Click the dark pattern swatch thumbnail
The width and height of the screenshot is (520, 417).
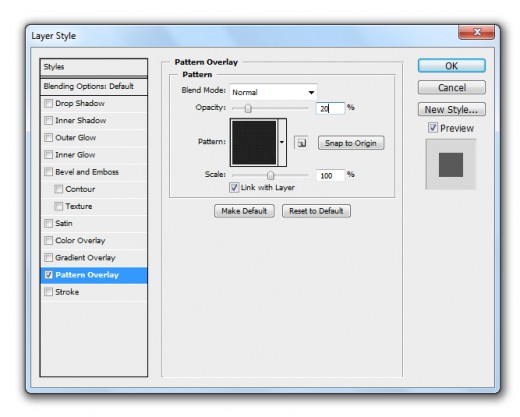click(254, 142)
